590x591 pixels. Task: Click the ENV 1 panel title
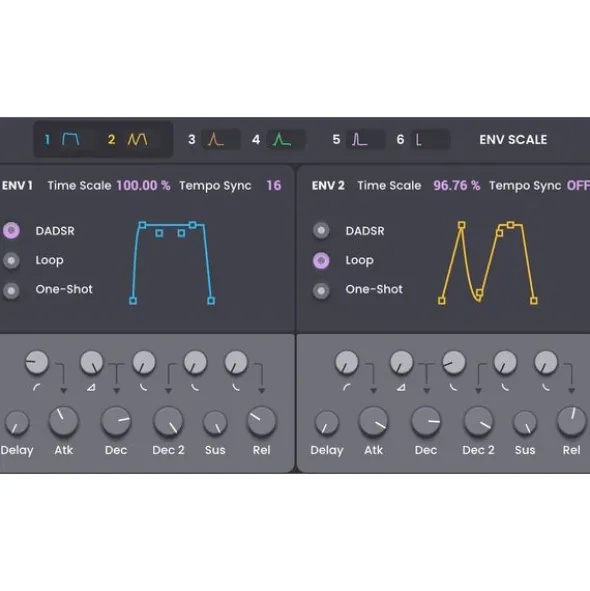click(17, 185)
